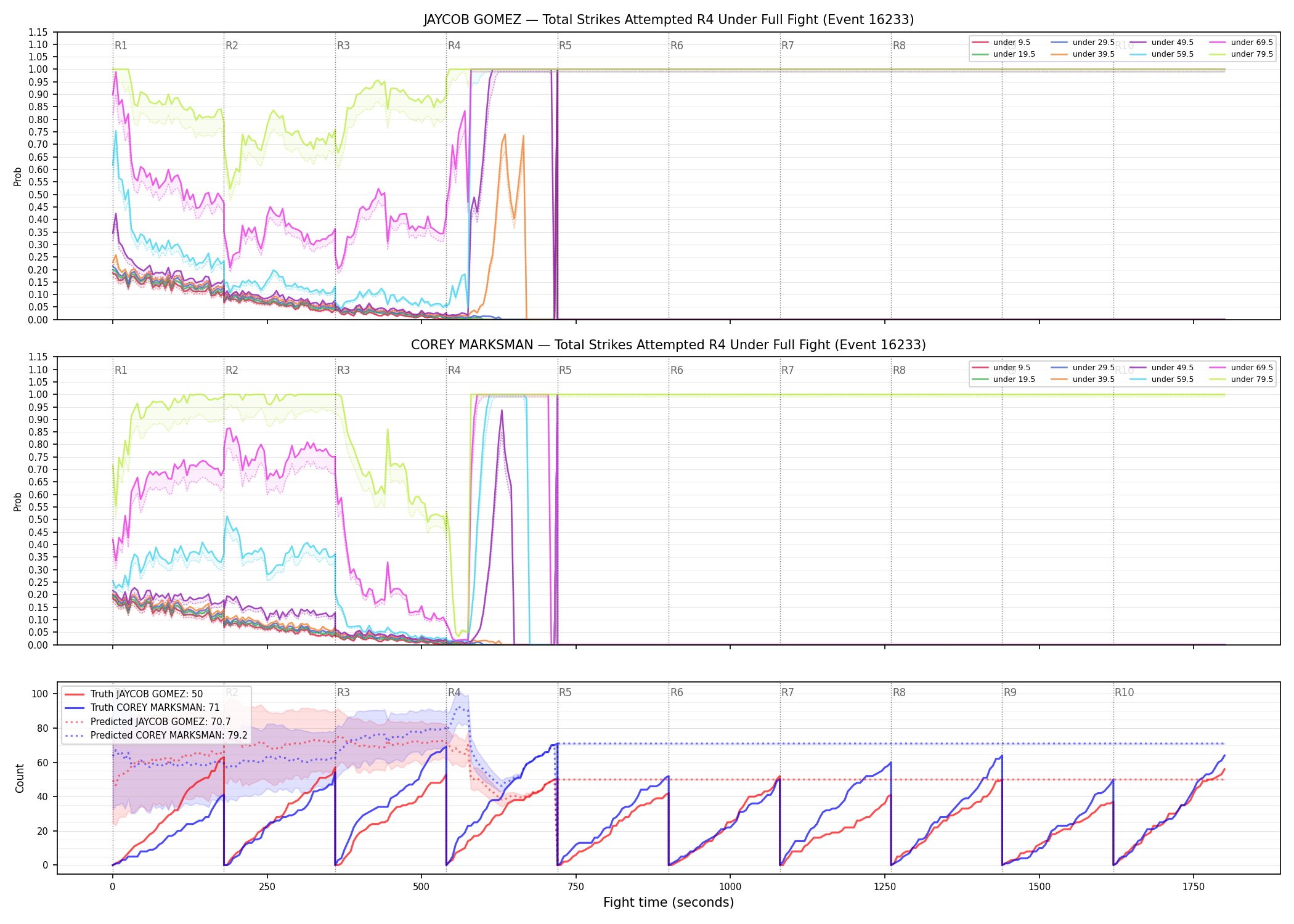Select 'Predicted COREY MARKSMAN: 79.2' legend line
This screenshot has width=1294, height=924.
[x=155, y=736]
